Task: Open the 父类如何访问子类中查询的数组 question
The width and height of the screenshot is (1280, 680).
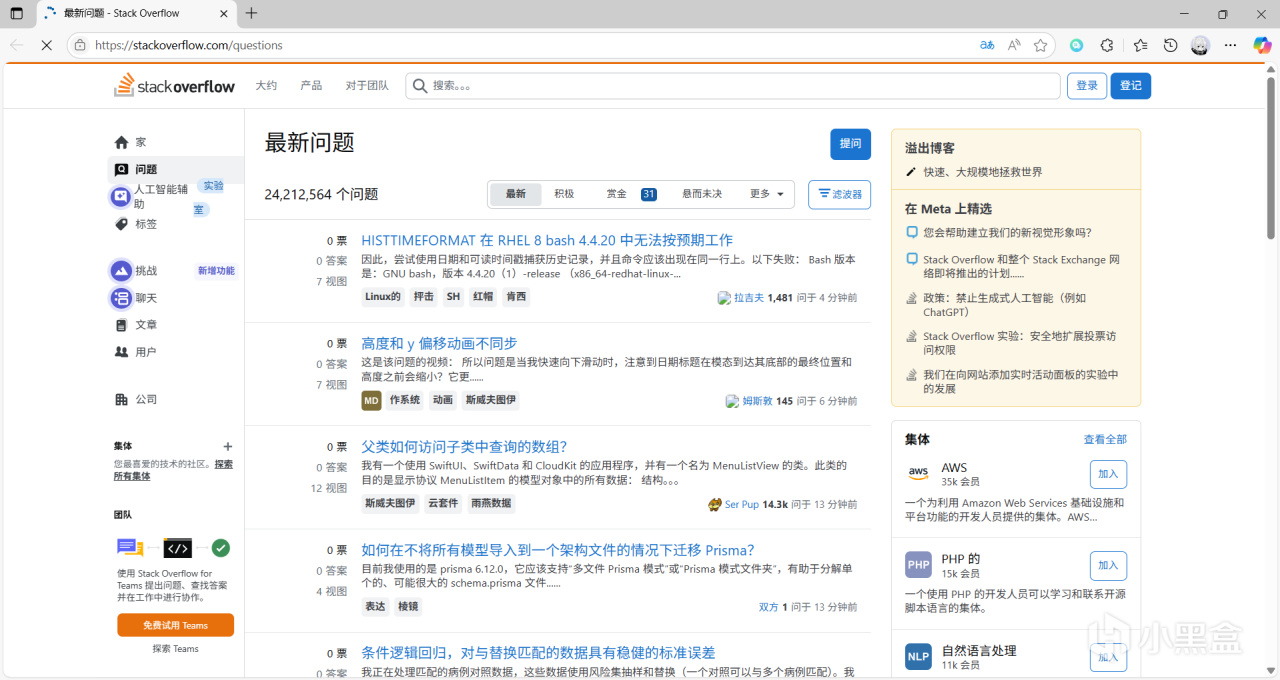Action: (464, 446)
